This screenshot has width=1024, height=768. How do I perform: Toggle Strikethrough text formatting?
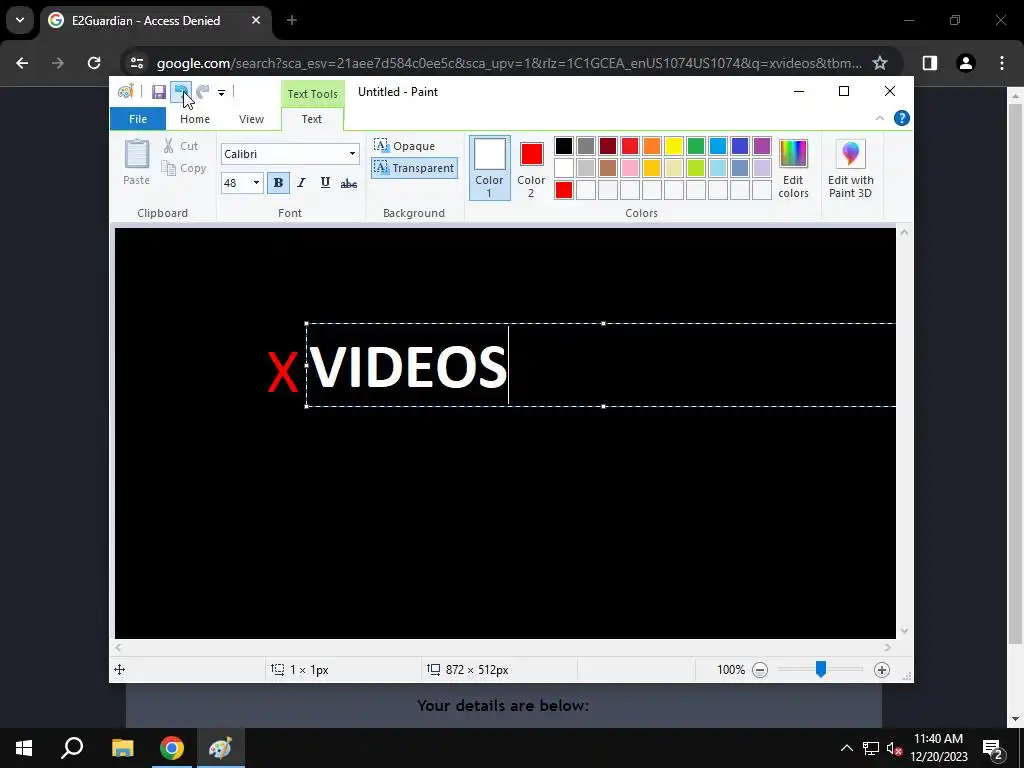point(349,184)
